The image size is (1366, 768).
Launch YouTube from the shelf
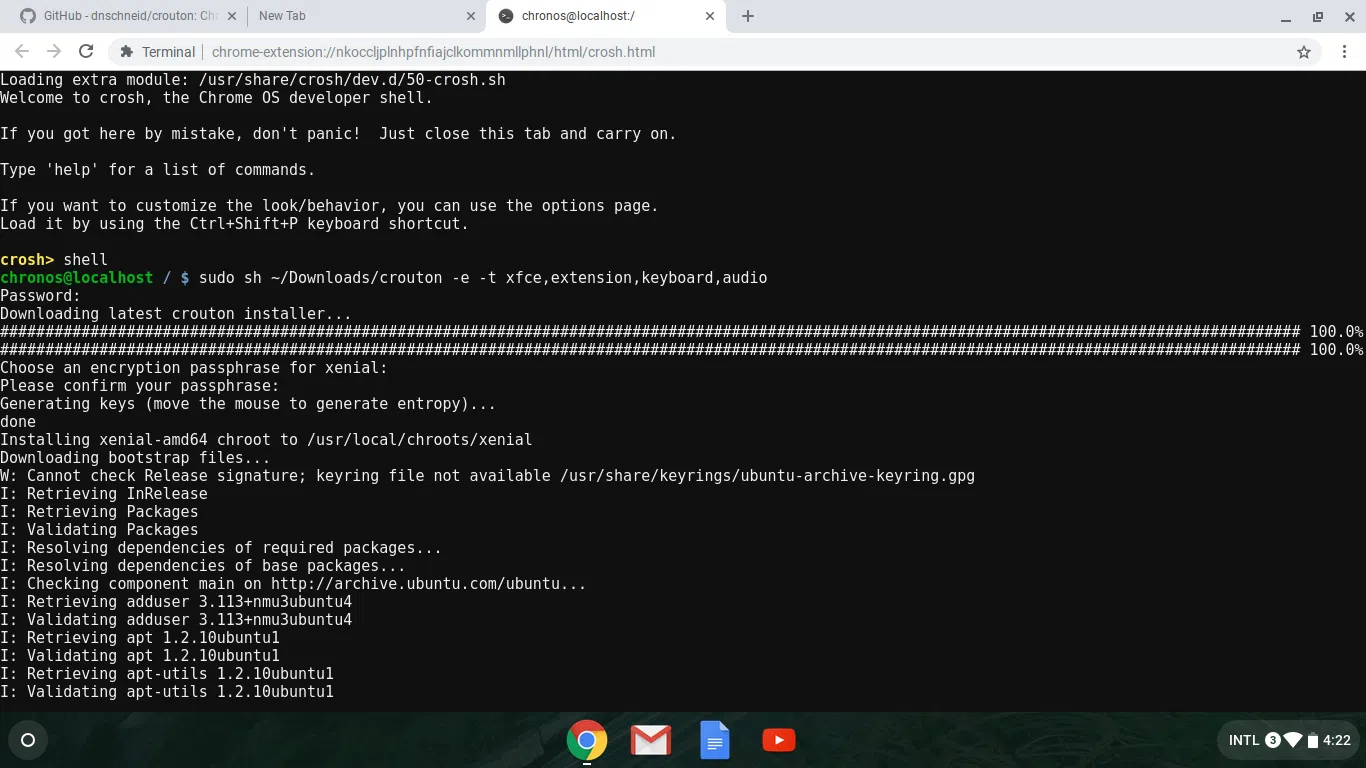(x=778, y=740)
